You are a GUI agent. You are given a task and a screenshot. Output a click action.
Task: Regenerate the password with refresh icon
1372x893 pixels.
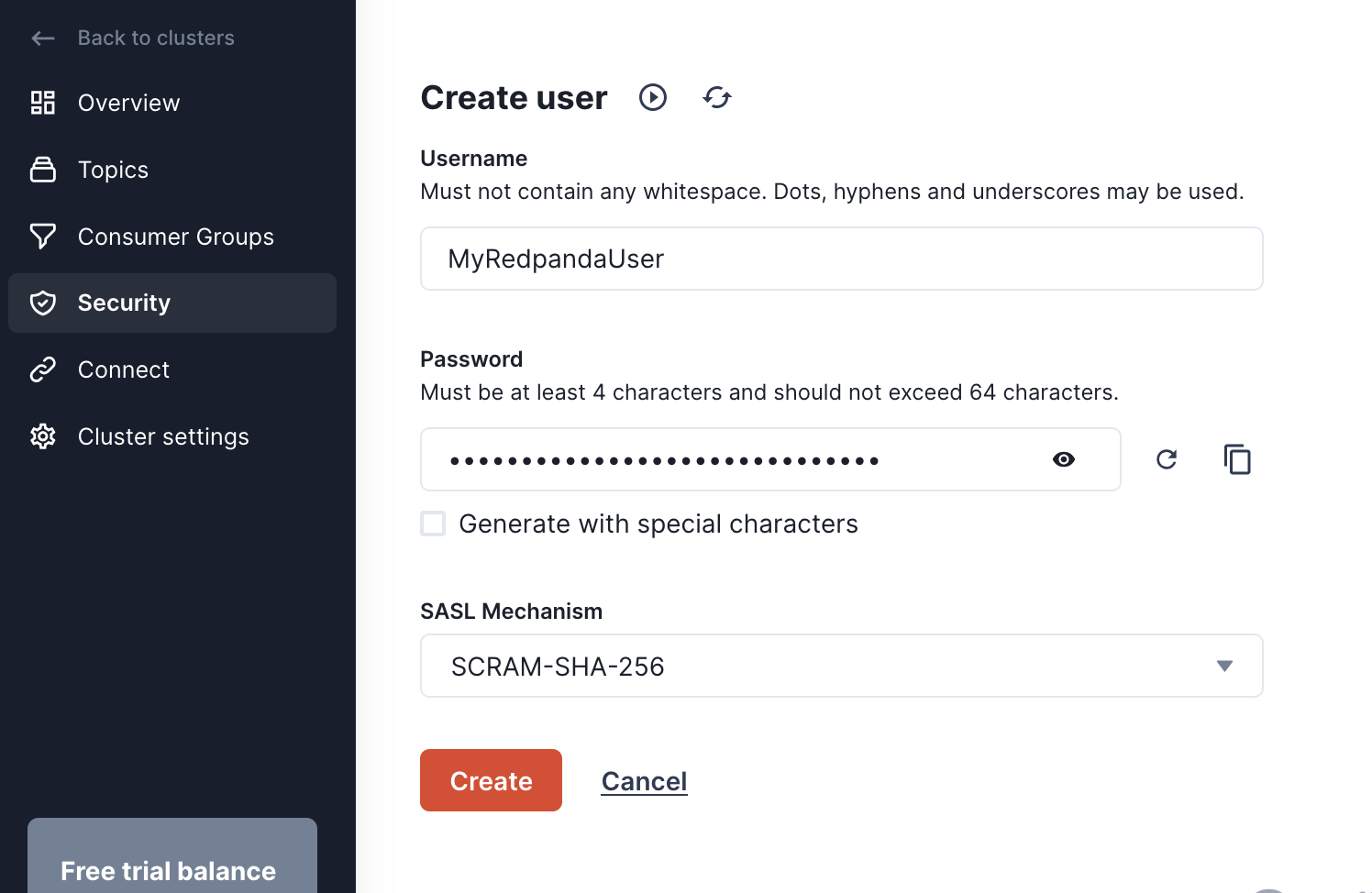(x=1167, y=459)
